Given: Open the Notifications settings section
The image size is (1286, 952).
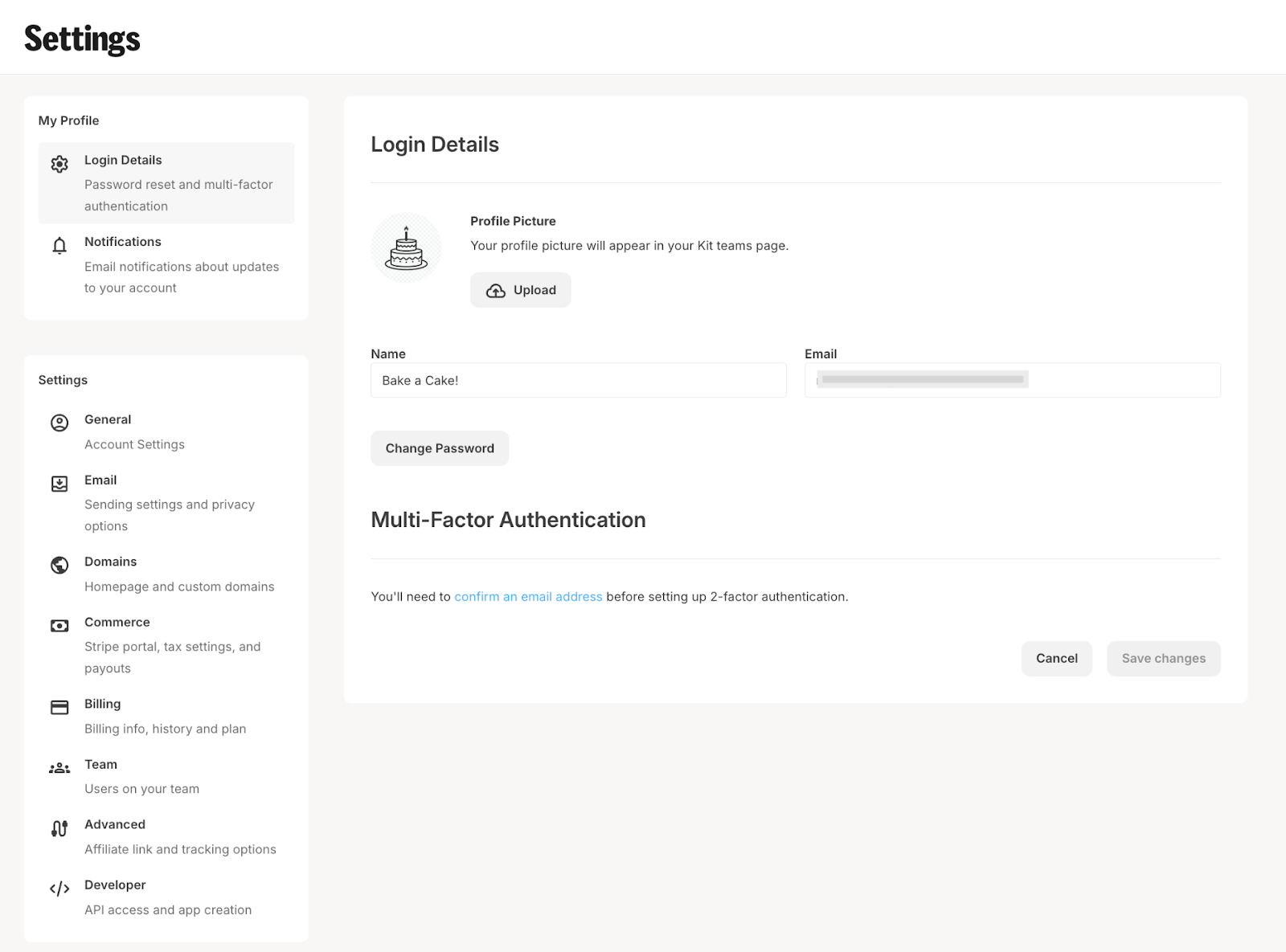Looking at the screenshot, I should 166,264.
